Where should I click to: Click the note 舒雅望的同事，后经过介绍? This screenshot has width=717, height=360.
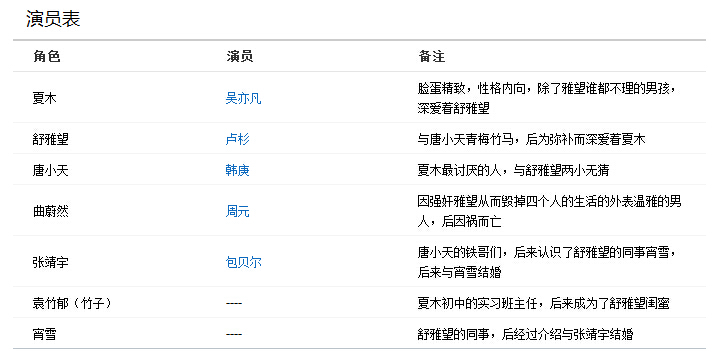click(525, 334)
